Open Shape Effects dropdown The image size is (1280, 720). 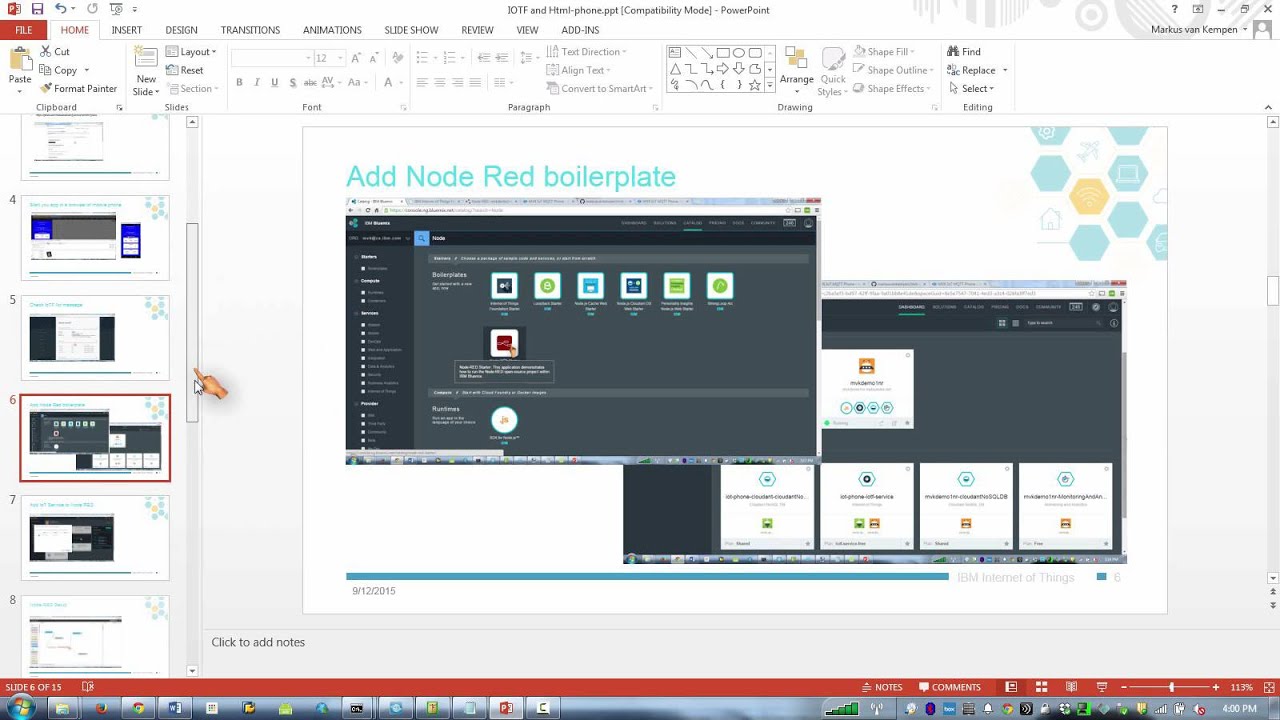point(892,88)
